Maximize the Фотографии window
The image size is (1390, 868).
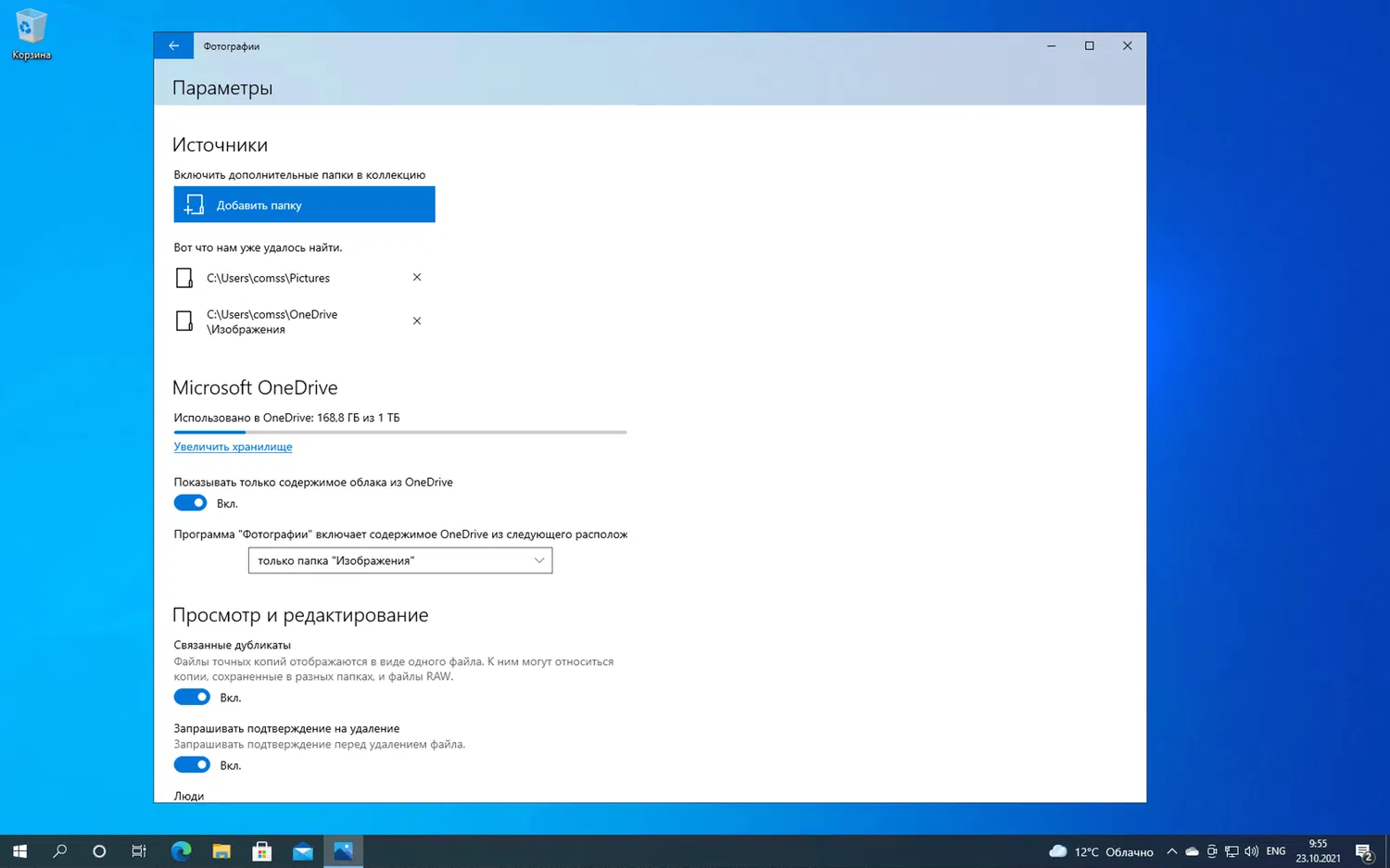tap(1089, 45)
